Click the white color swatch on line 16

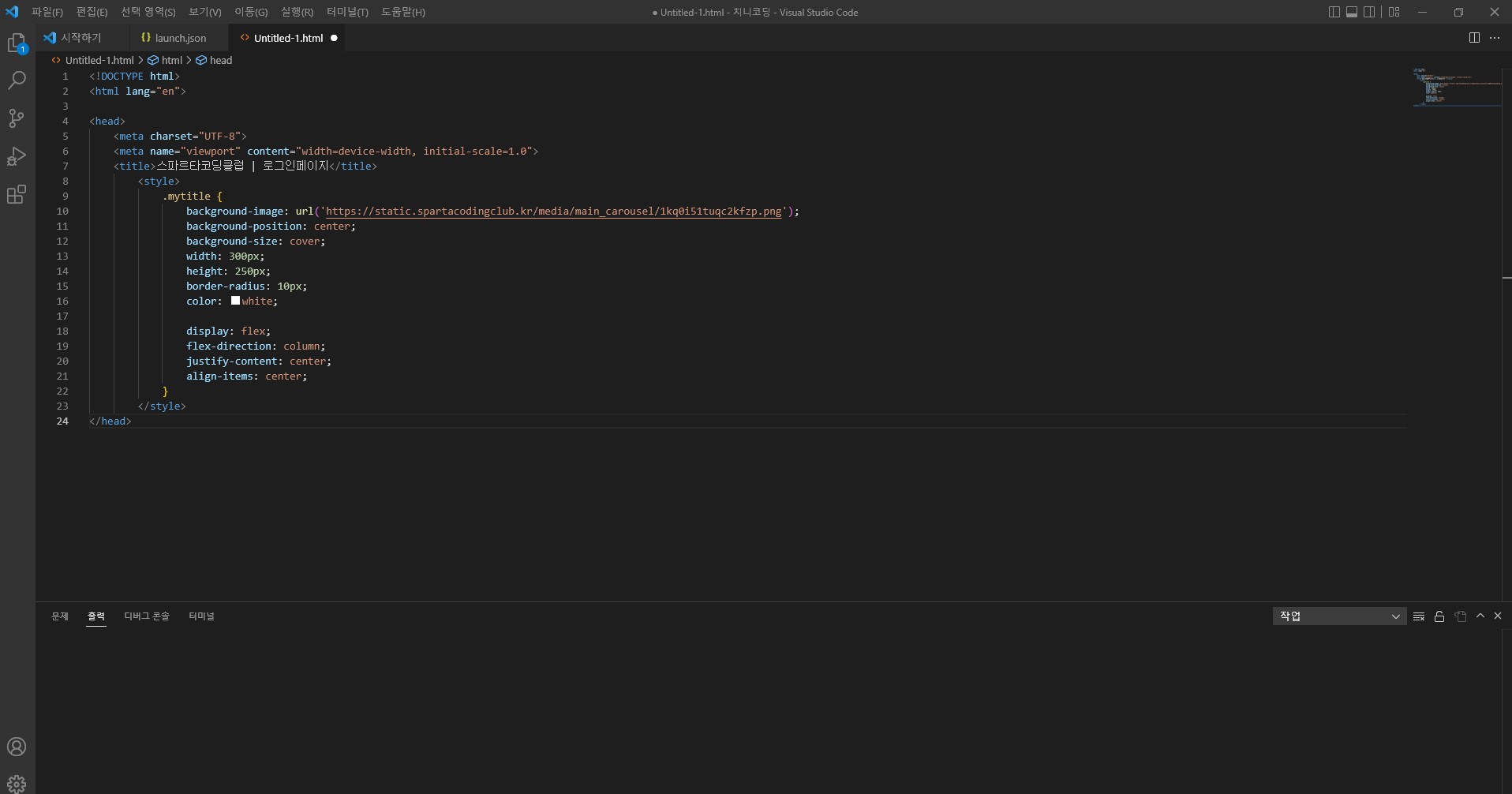click(235, 301)
